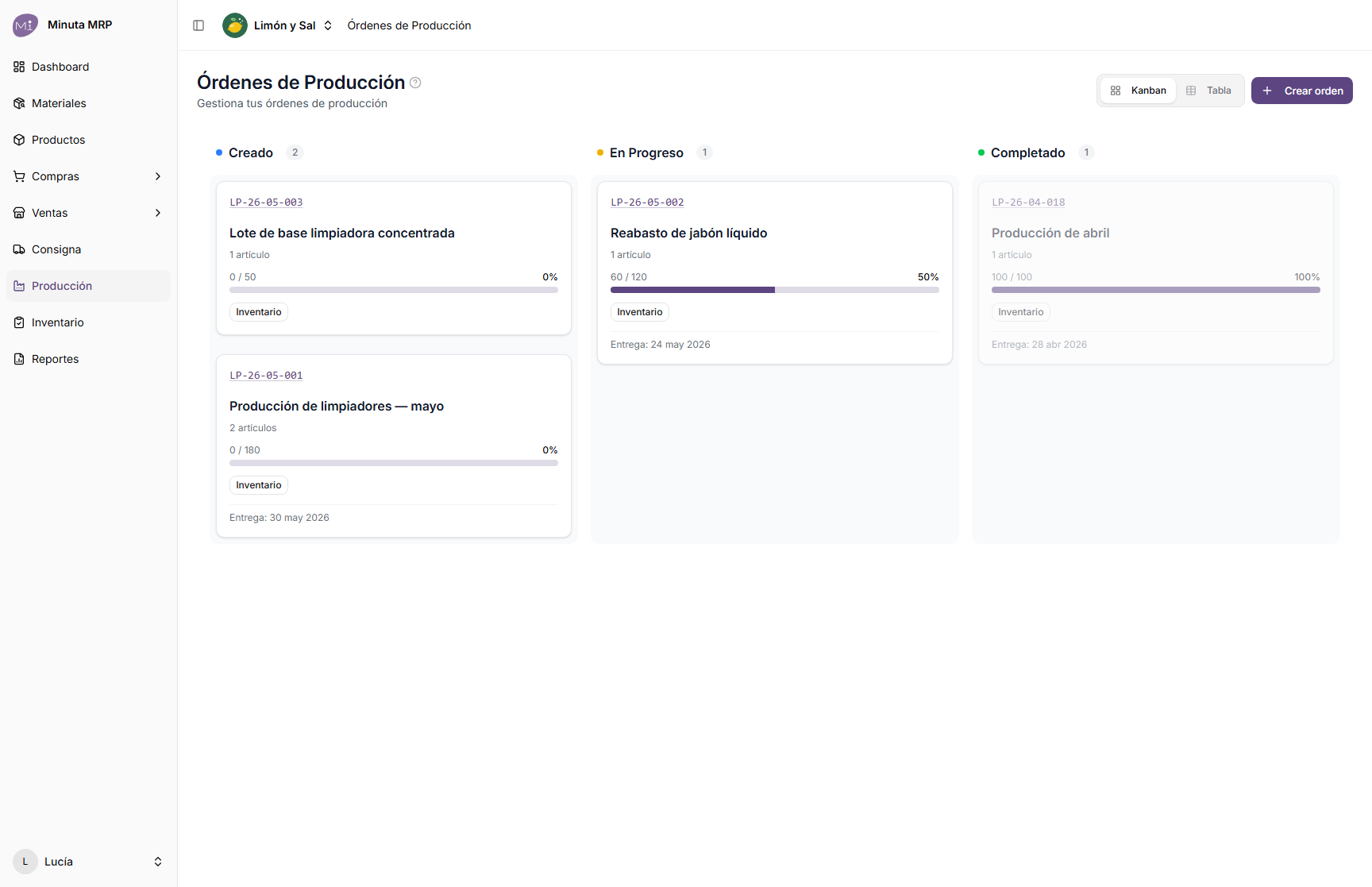Viewport: 1372px width, 887px height.
Task: Click the Producción factory icon
Action: coord(19,286)
